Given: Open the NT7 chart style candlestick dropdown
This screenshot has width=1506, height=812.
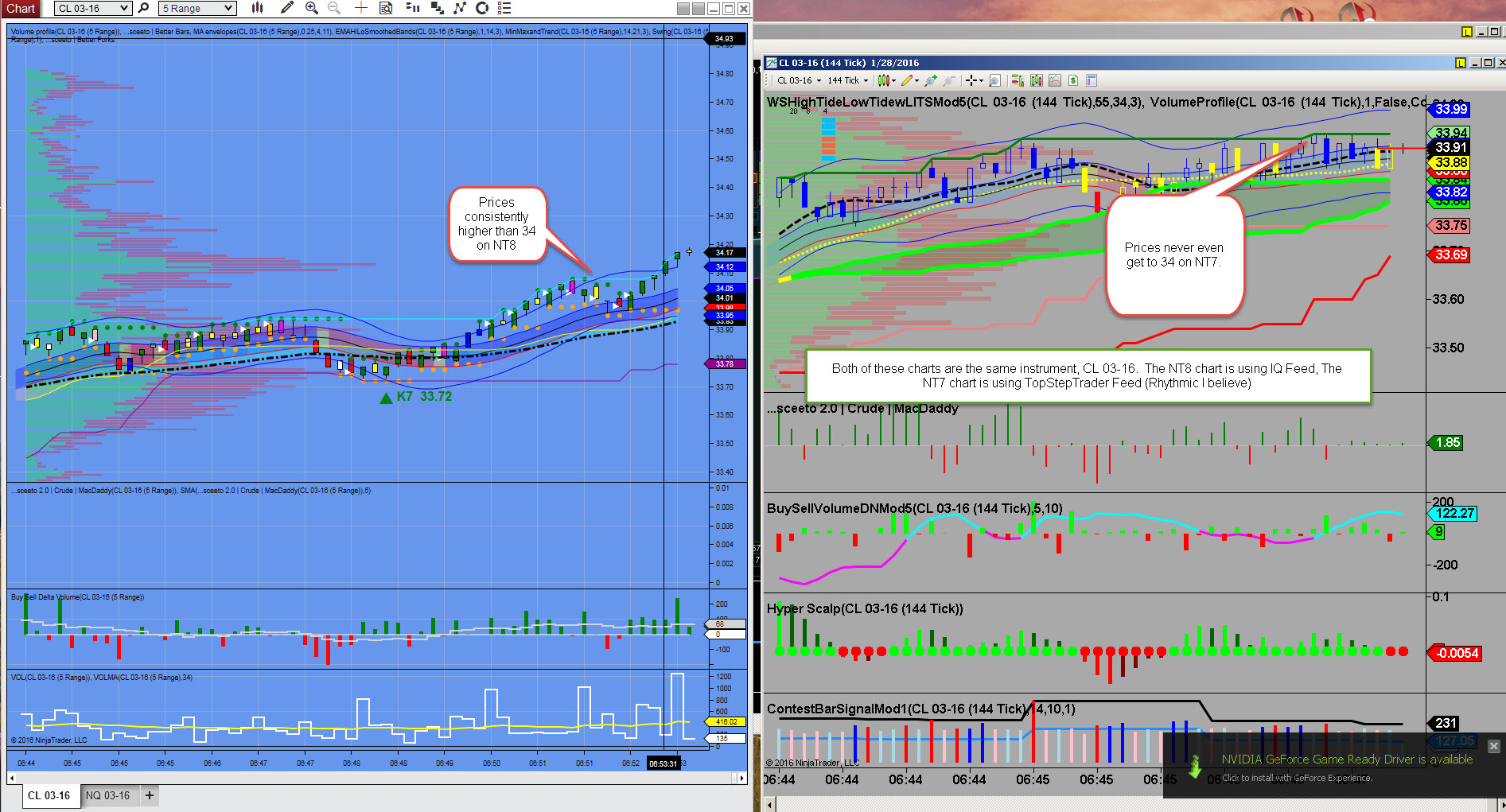Looking at the screenshot, I should tap(886, 80).
